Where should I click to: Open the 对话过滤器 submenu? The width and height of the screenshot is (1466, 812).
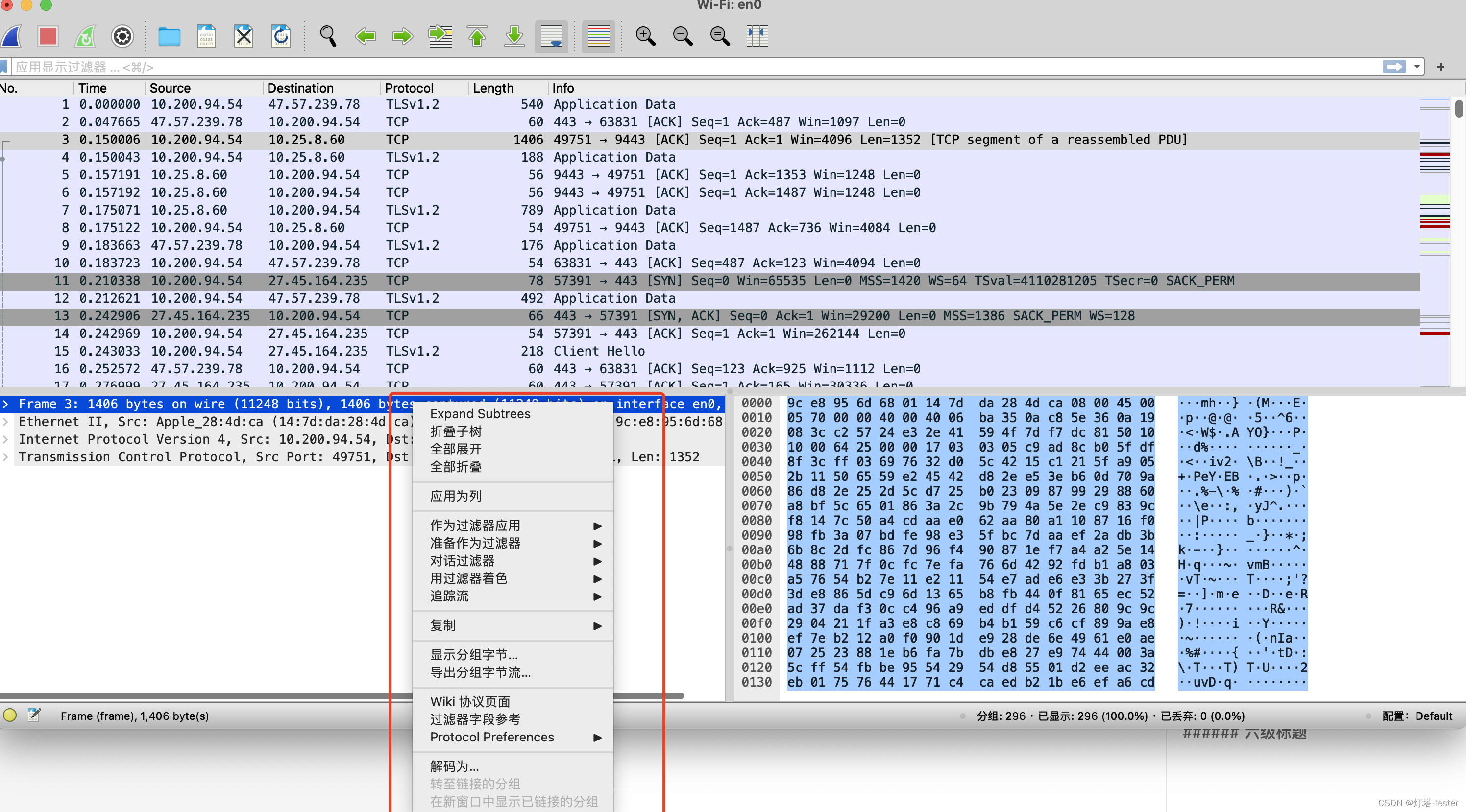coord(513,561)
